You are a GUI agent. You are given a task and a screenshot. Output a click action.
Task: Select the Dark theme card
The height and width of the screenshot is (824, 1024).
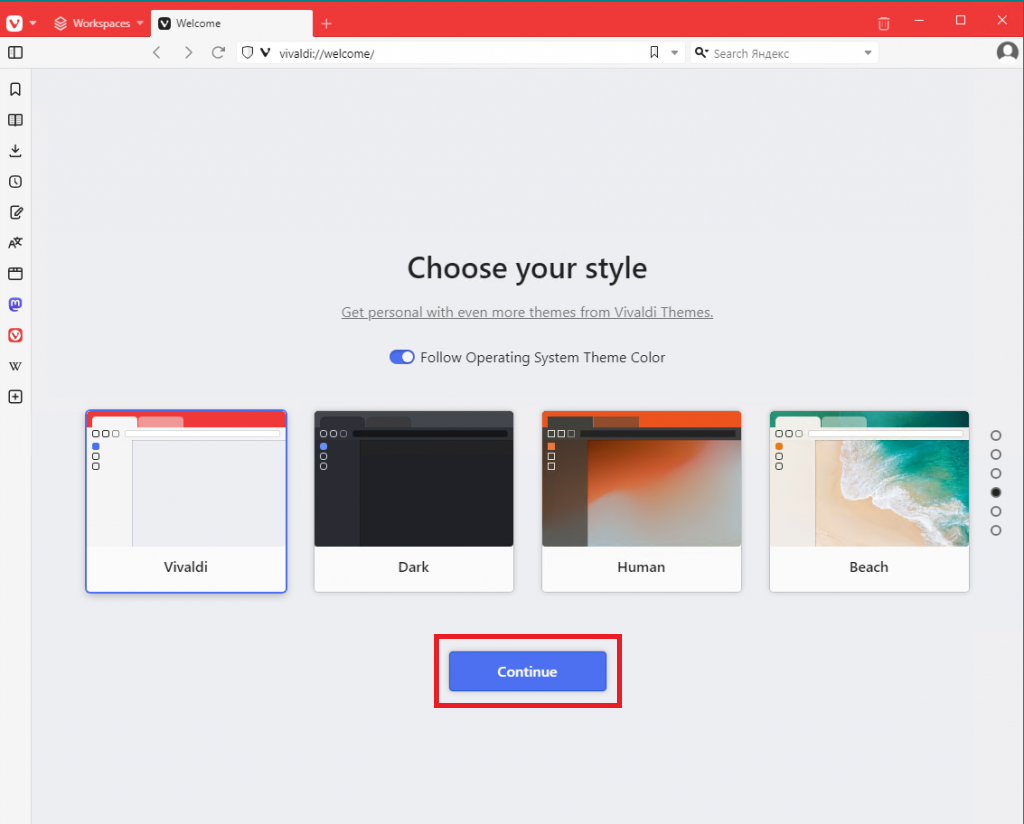tap(413, 501)
